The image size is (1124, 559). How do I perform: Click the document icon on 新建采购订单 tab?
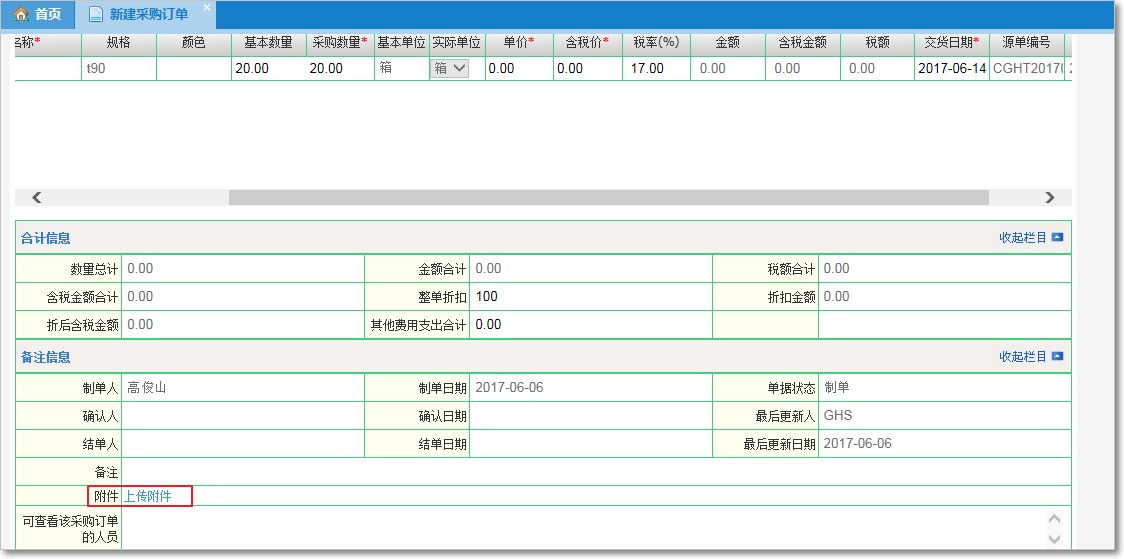pyautogui.click(x=95, y=15)
